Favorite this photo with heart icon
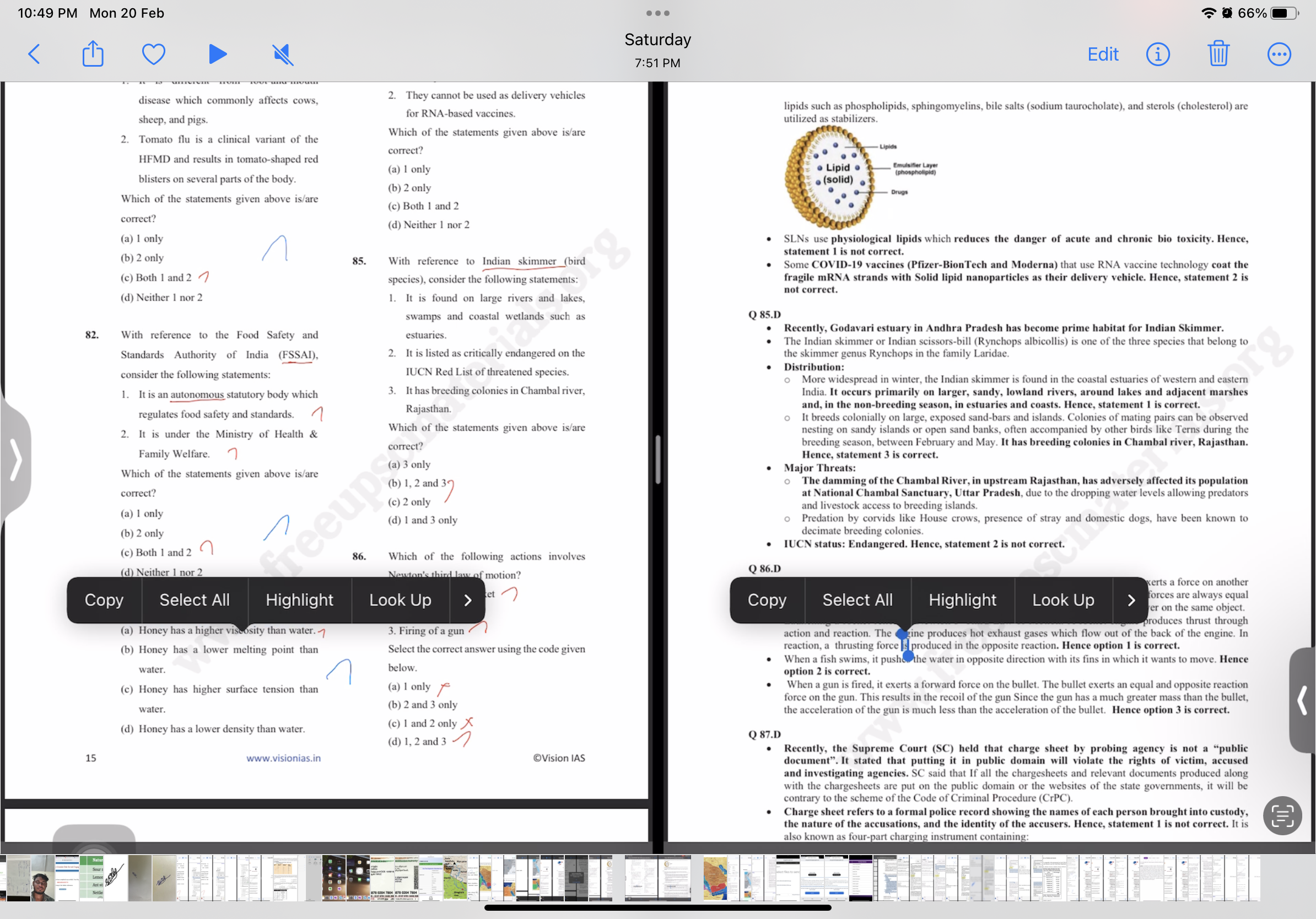The width and height of the screenshot is (1316, 919). [154, 55]
